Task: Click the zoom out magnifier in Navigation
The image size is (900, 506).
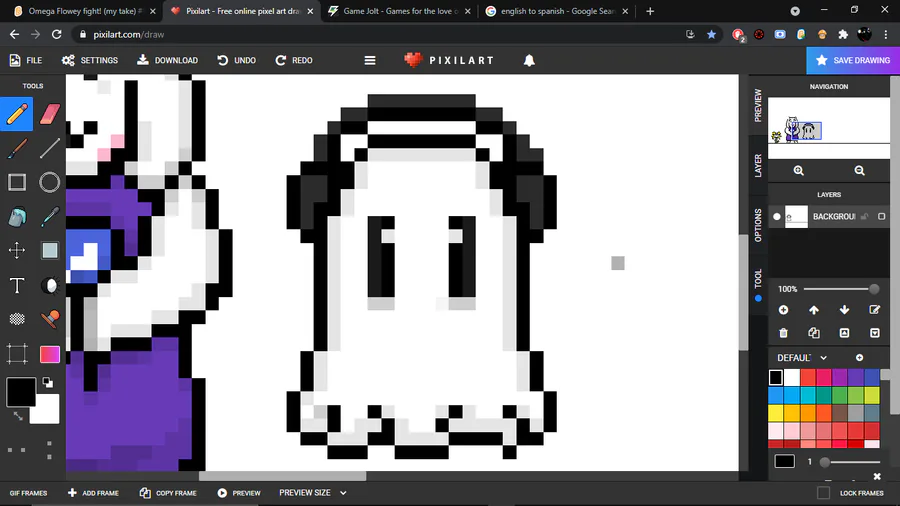Action: [x=859, y=170]
